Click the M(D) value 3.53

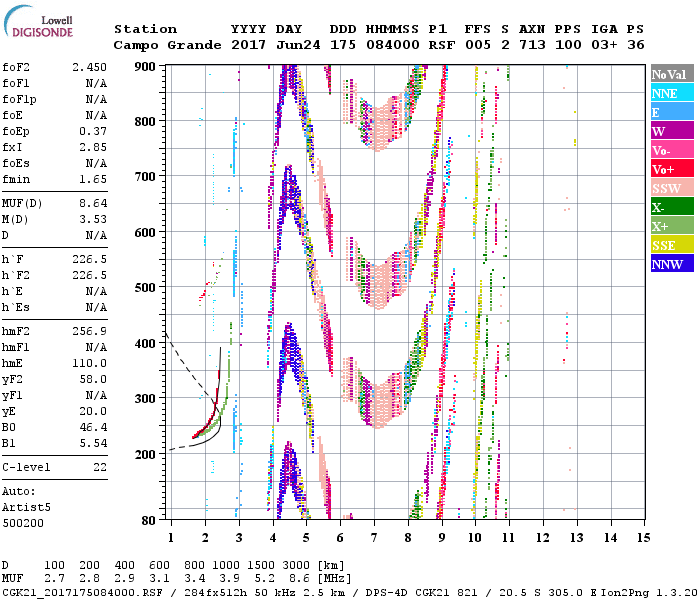tap(93, 219)
